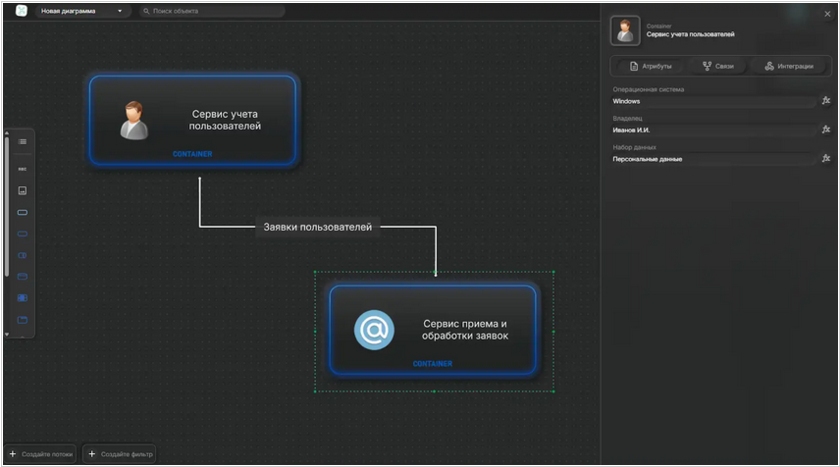The width and height of the screenshot is (840, 467).
Task: Edit the Операционная система field with Windows
Action: (x=713, y=101)
